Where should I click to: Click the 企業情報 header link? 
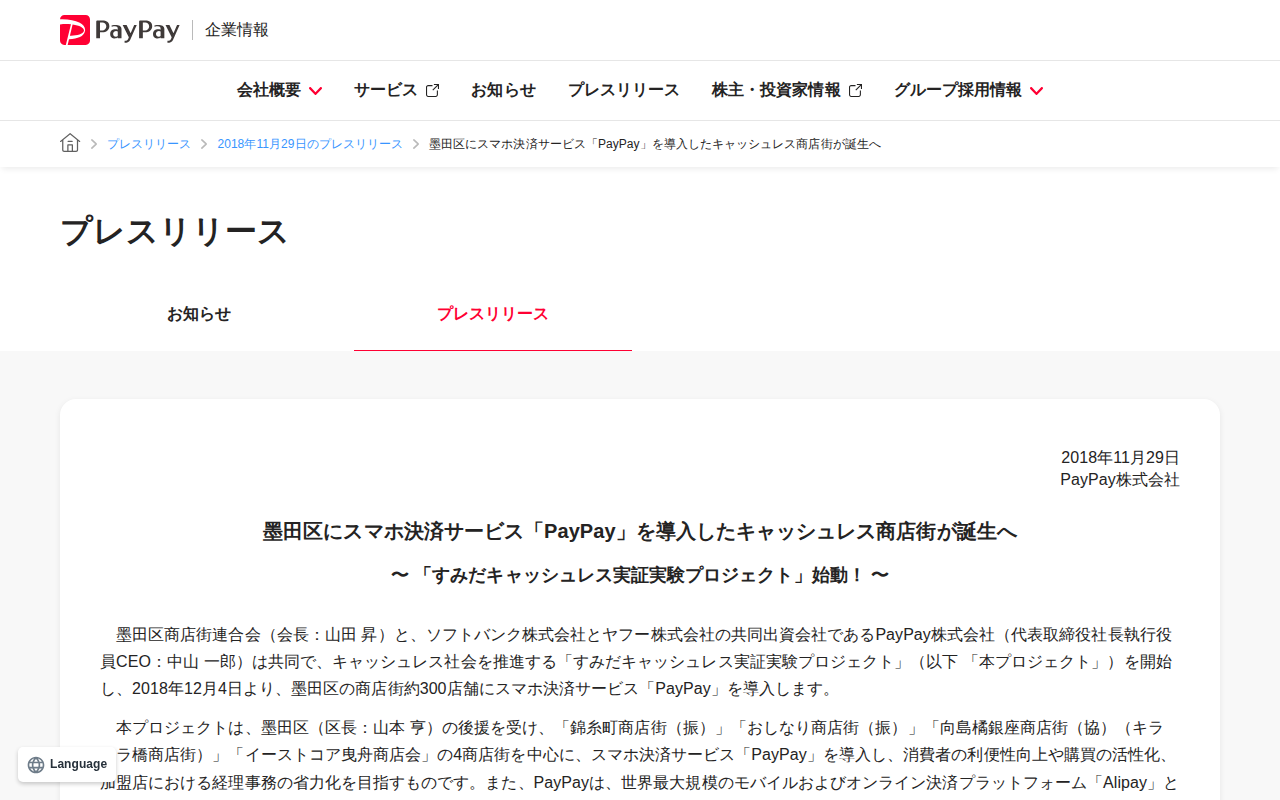pos(237,30)
